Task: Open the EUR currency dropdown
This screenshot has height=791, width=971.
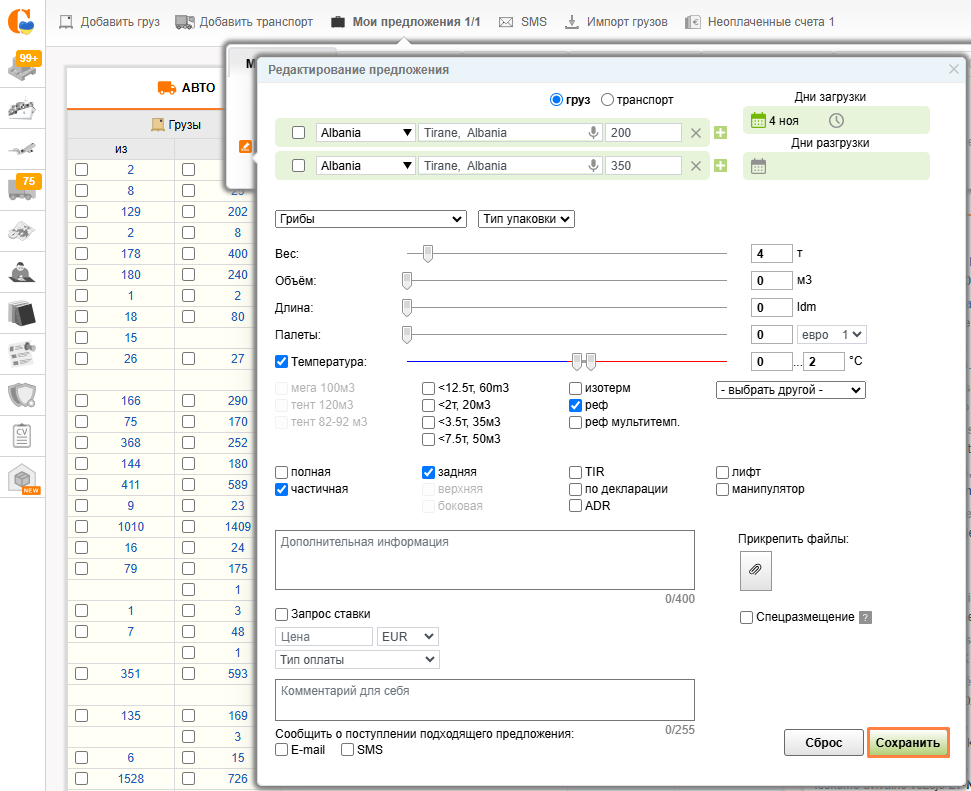Action: [x=408, y=636]
